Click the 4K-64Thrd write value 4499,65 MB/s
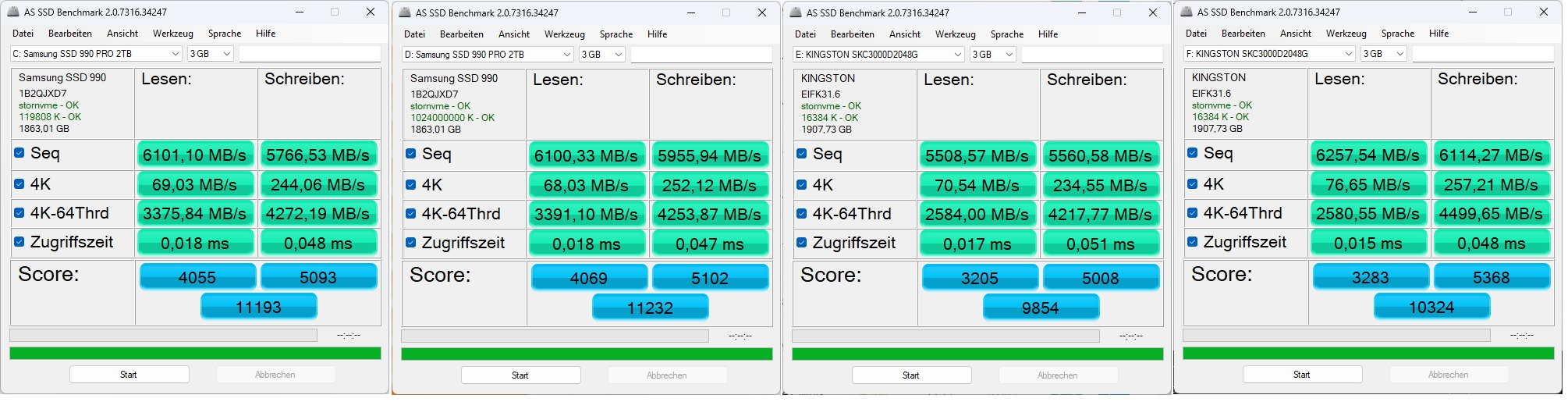The image size is (1568, 402). [1492, 214]
